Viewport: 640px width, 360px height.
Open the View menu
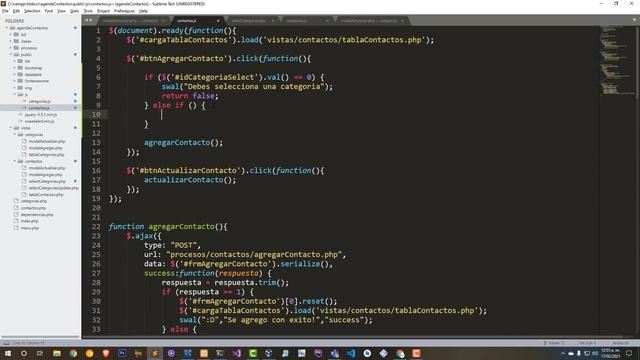click(x=61, y=11)
